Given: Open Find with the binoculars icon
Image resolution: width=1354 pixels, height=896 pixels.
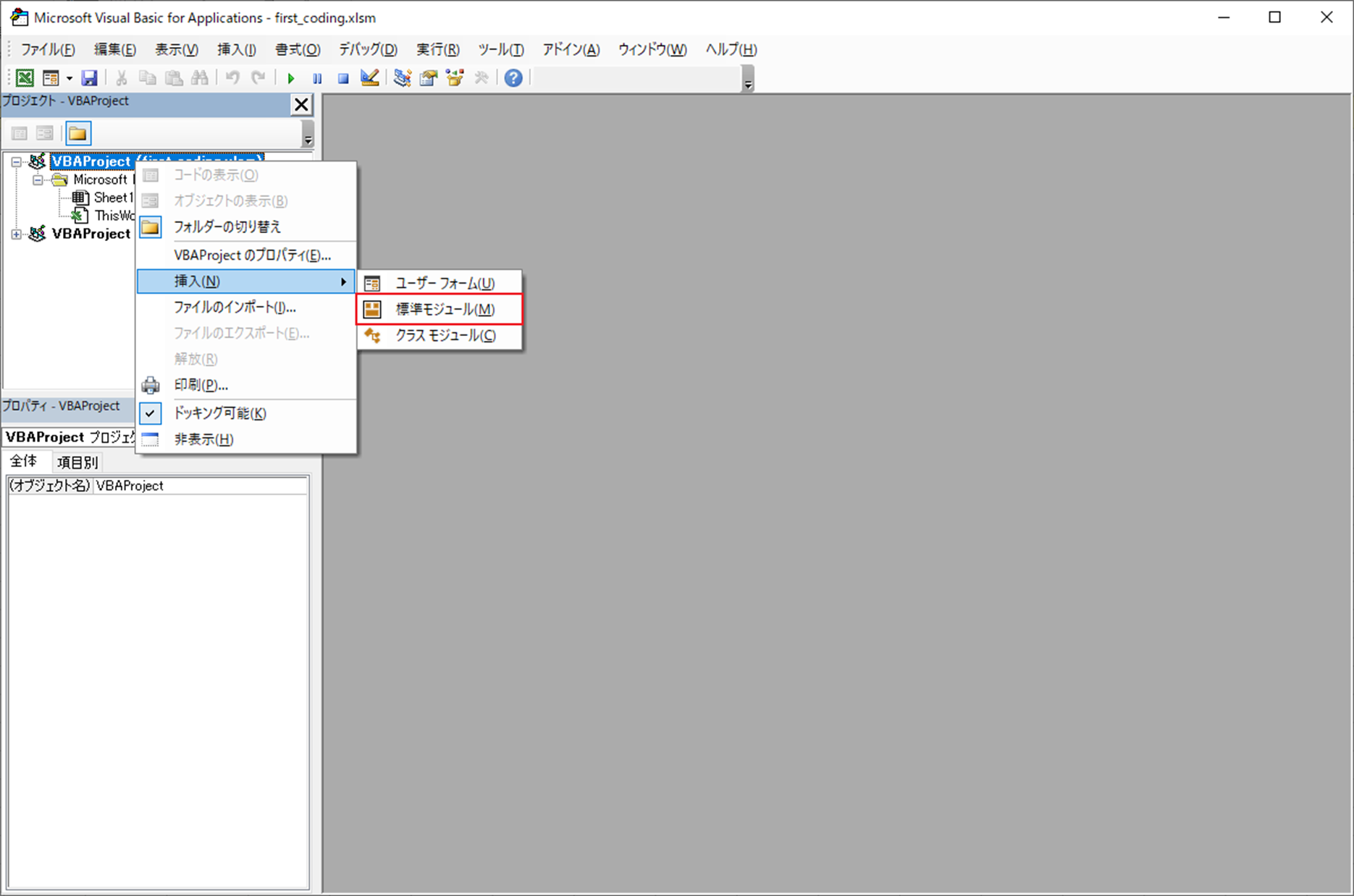Looking at the screenshot, I should 200,77.
